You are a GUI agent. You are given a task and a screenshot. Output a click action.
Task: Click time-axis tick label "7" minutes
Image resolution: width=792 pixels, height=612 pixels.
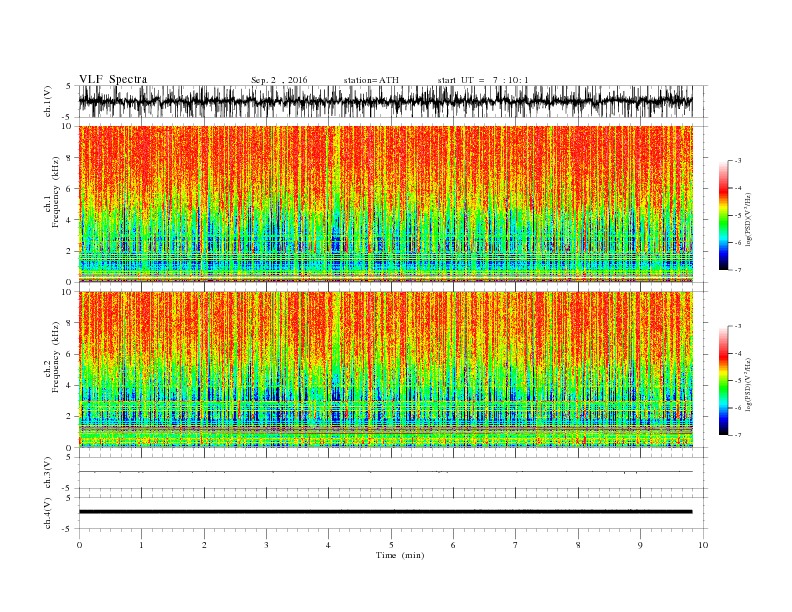tap(516, 545)
